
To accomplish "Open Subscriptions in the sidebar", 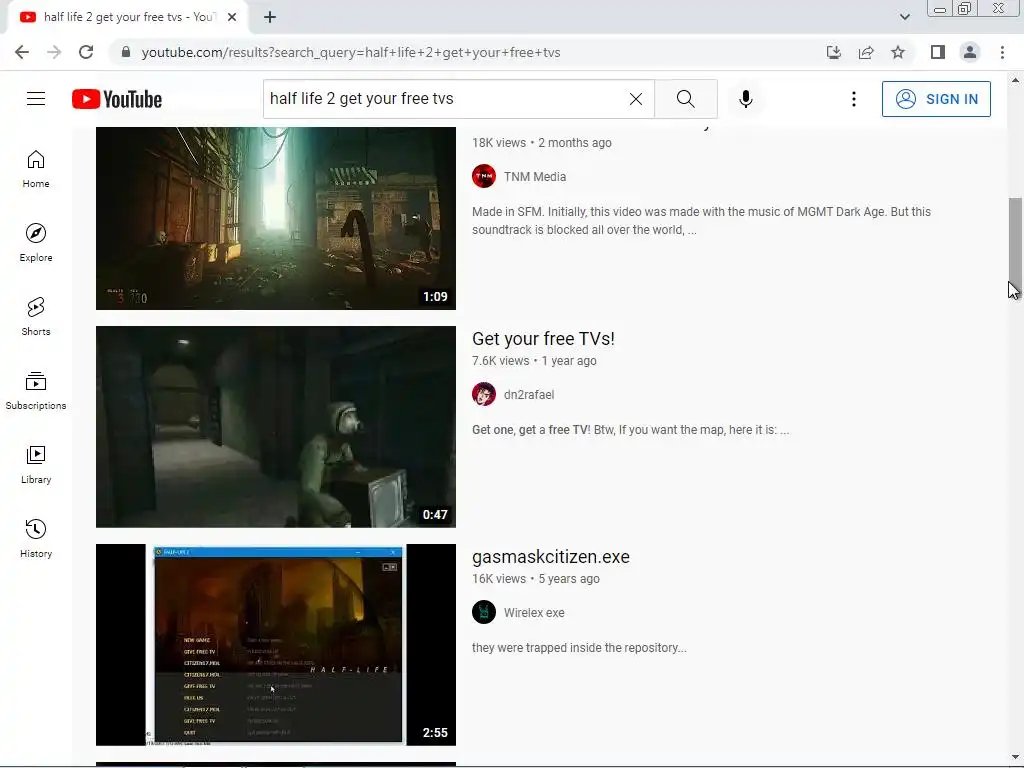I will 36,391.
